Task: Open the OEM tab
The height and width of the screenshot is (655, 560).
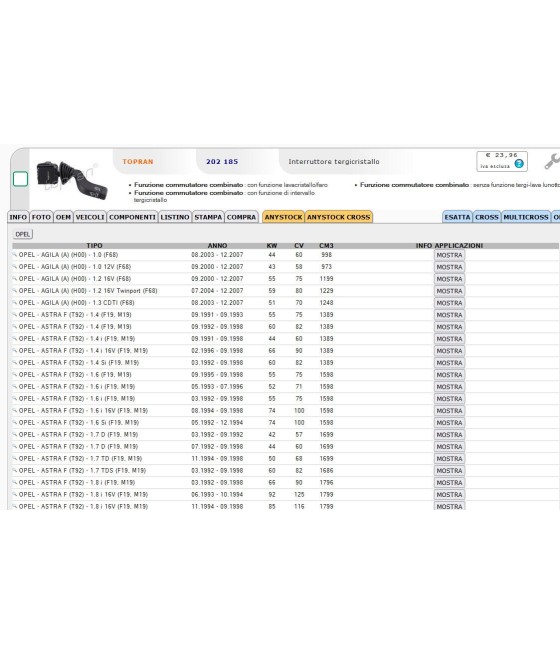Action: click(x=63, y=217)
